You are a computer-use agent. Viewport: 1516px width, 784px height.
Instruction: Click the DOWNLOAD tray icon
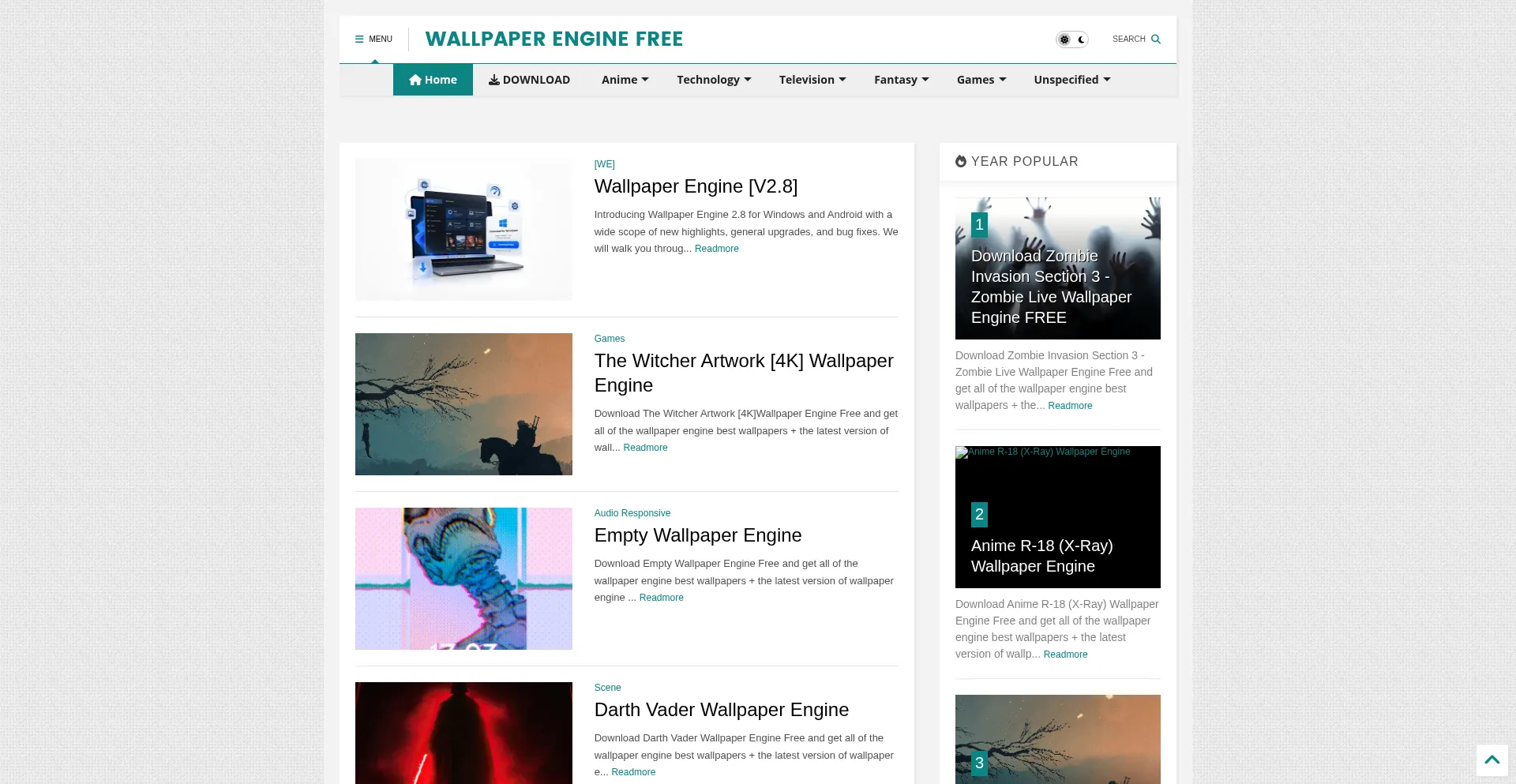493,80
